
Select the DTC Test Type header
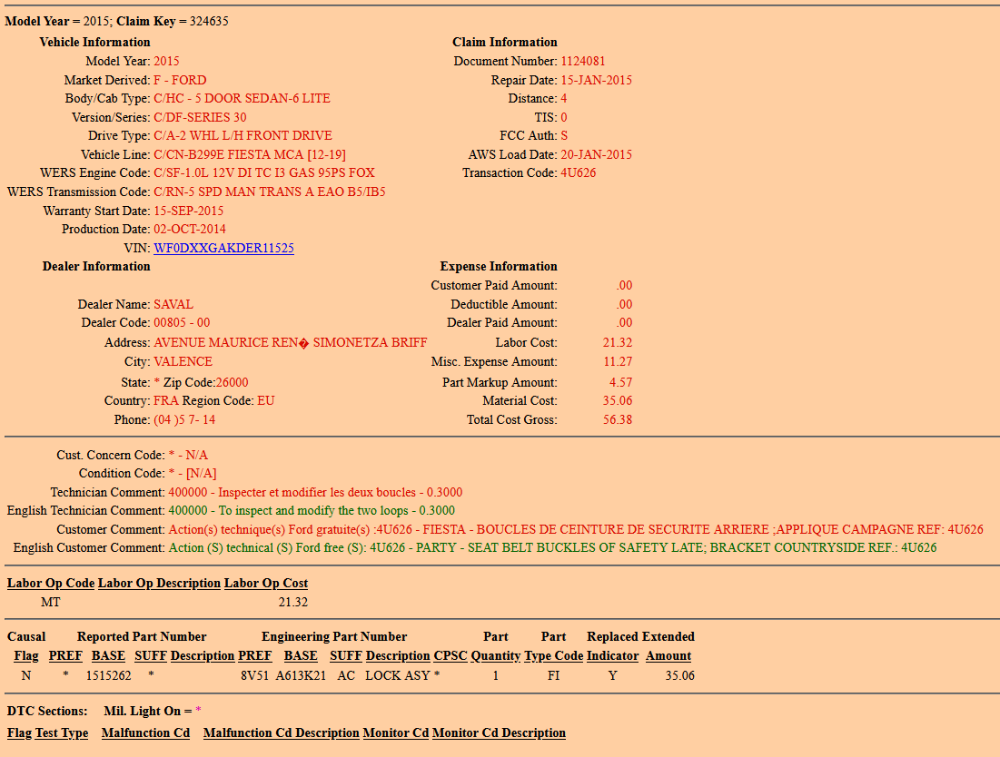point(62,733)
